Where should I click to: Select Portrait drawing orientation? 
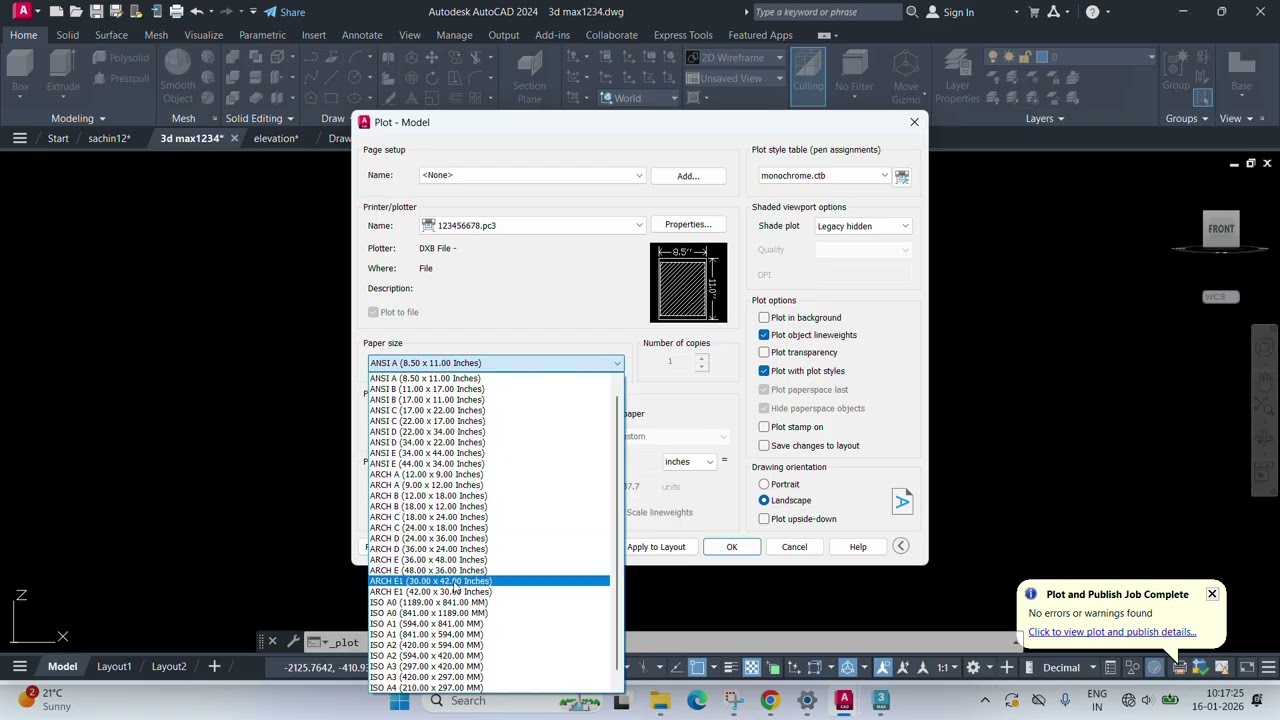click(x=764, y=485)
